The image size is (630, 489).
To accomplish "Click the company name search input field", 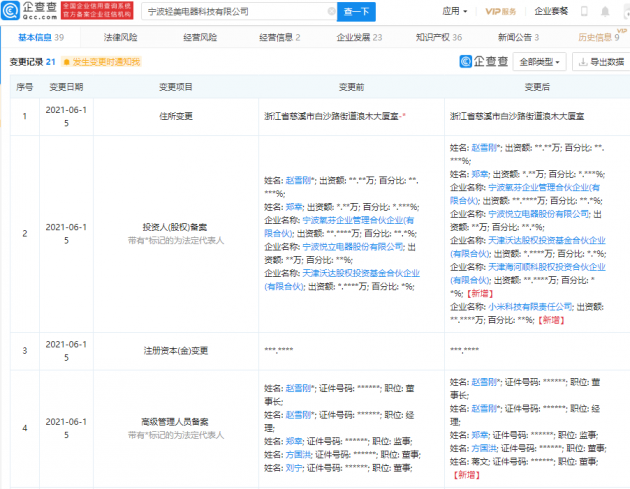I will click(237, 12).
